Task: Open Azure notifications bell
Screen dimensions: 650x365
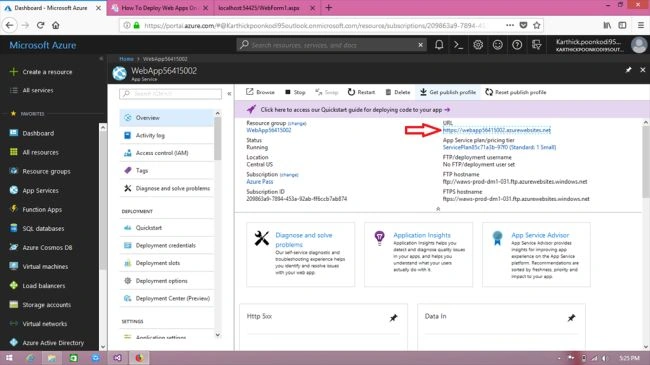Action: [x=439, y=45]
